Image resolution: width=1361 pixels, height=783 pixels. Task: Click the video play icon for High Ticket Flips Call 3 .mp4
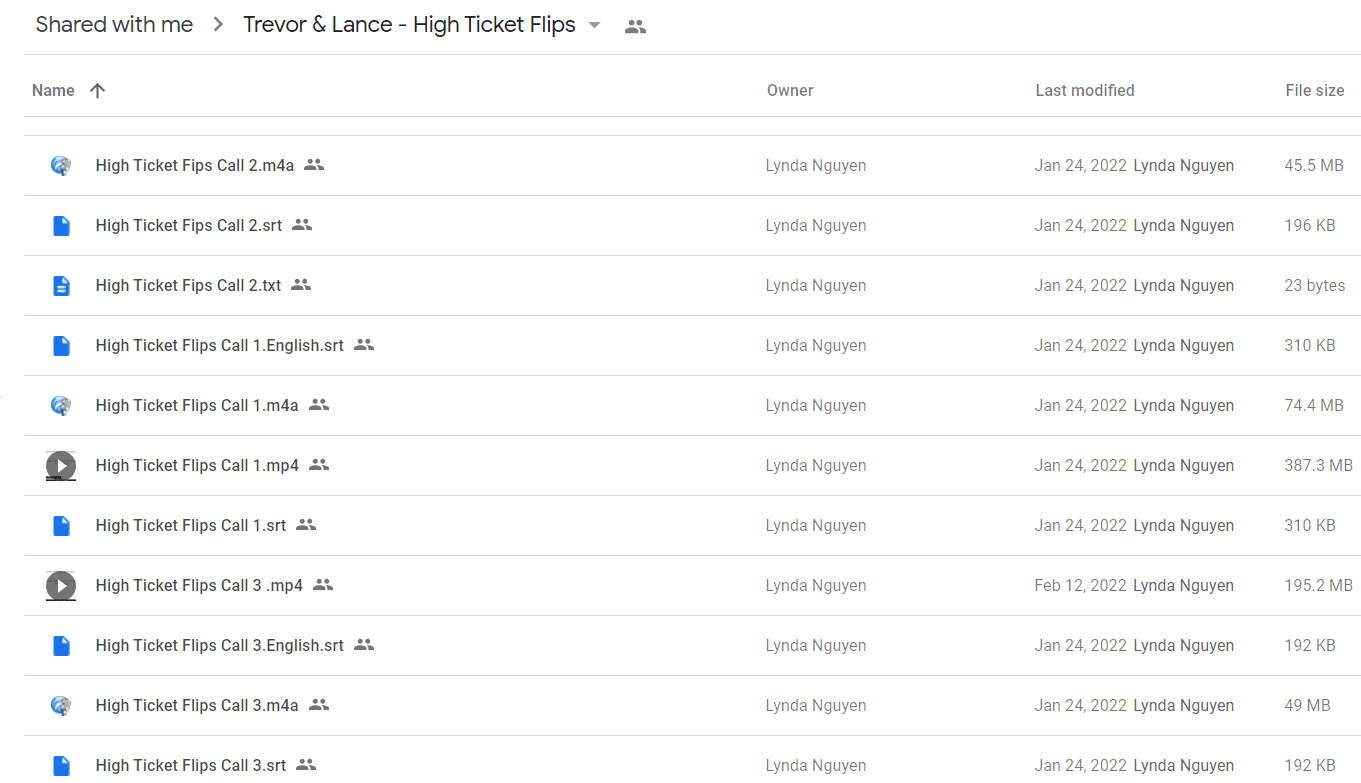click(x=61, y=586)
